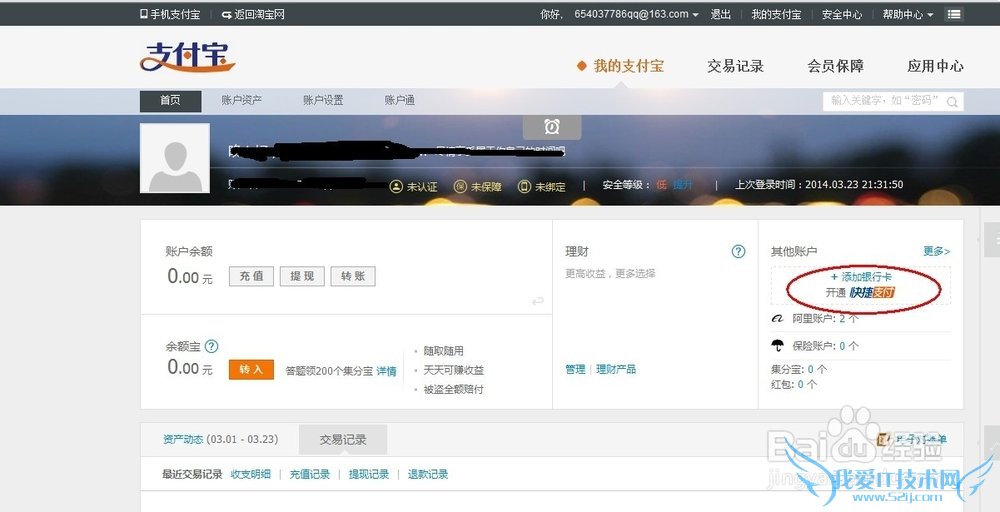The width and height of the screenshot is (1000, 512).
Task: Click the 手机支付宝 phone icon link
Action: (170, 14)
